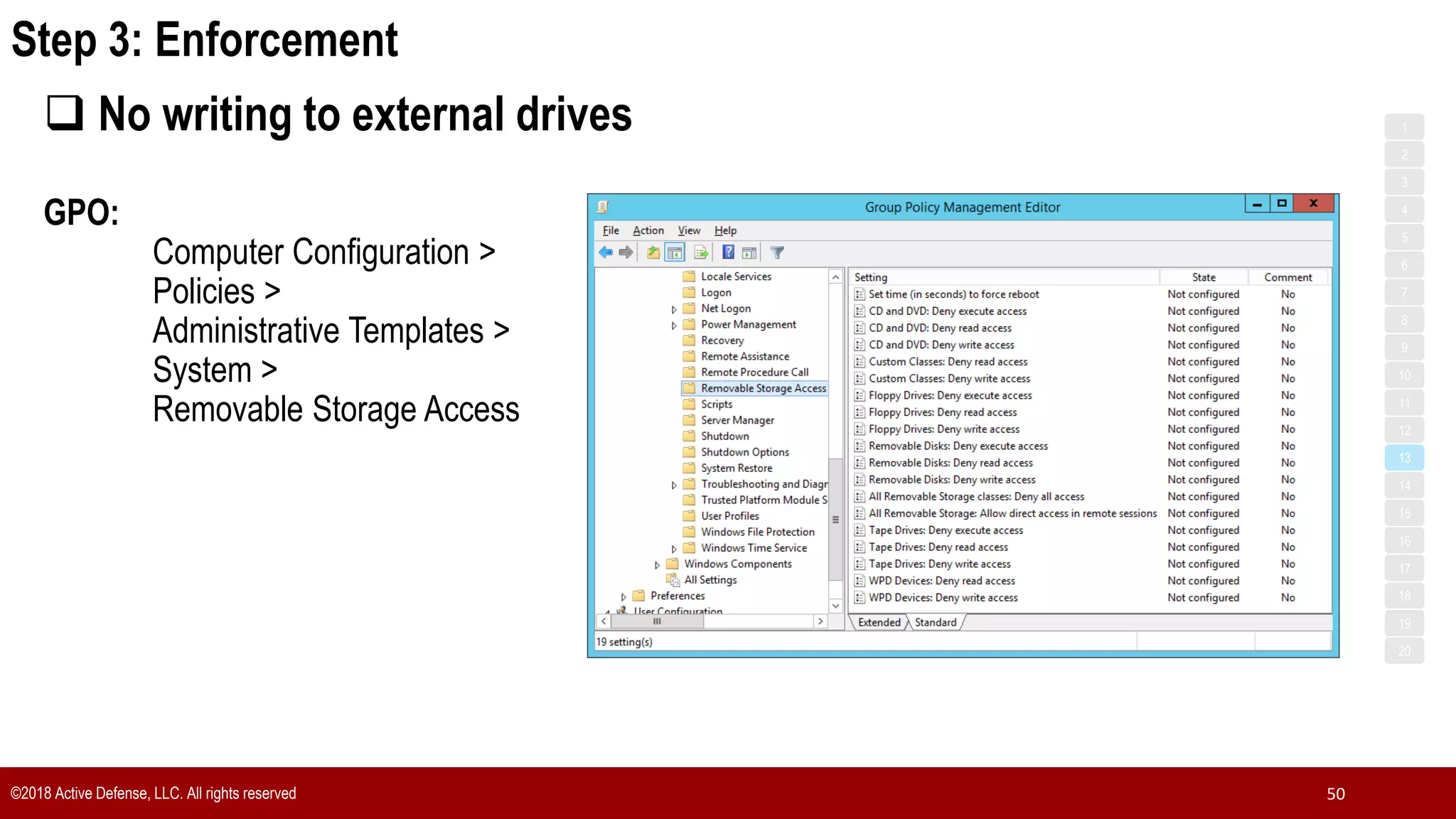Click the Preferences folder icon
Screen dimensions: 1456x819
[638, 596]
